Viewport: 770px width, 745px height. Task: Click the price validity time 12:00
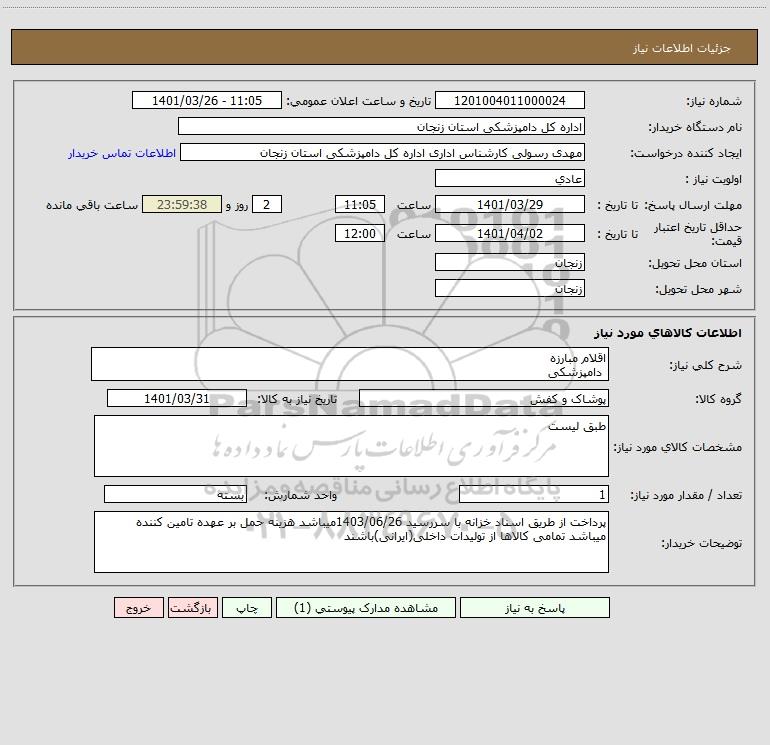tap(360, 233)
